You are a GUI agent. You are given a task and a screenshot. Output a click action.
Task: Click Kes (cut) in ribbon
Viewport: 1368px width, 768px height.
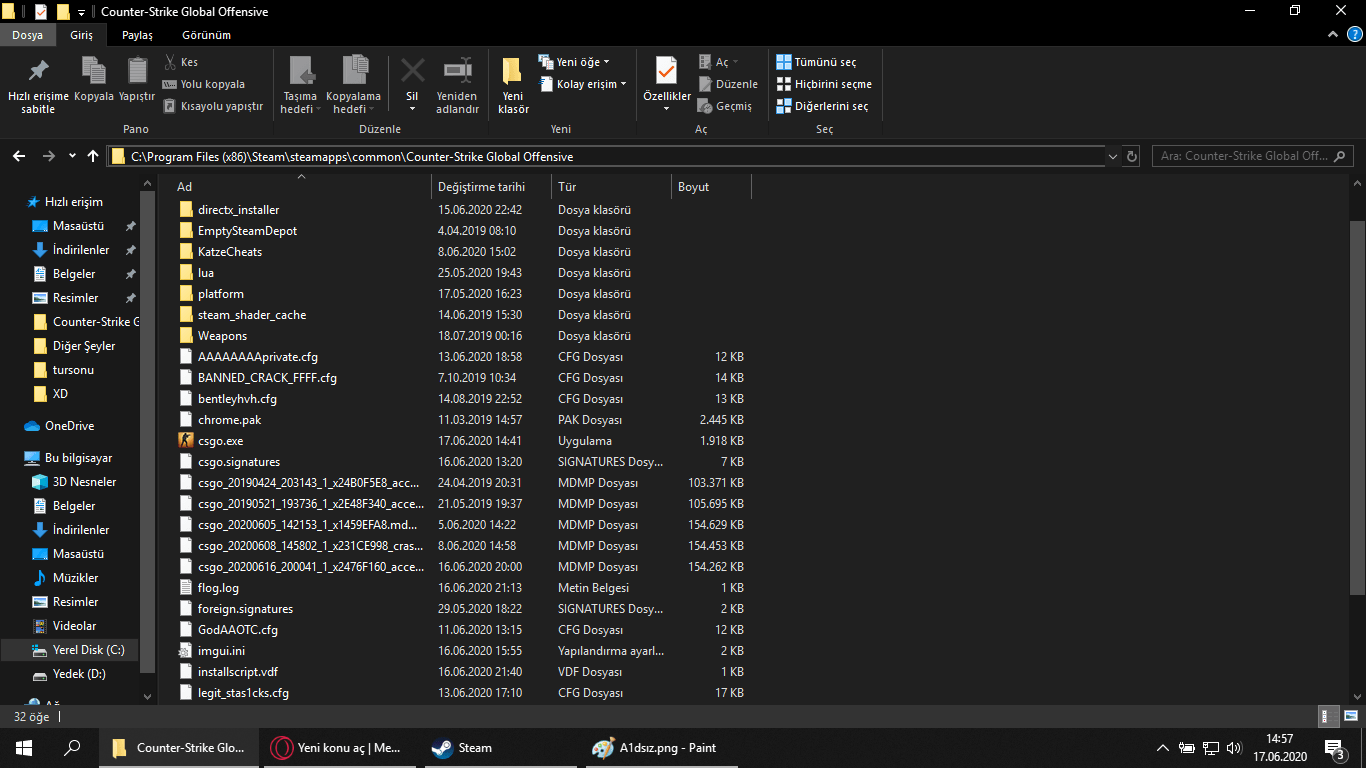(x=181, y=62)
